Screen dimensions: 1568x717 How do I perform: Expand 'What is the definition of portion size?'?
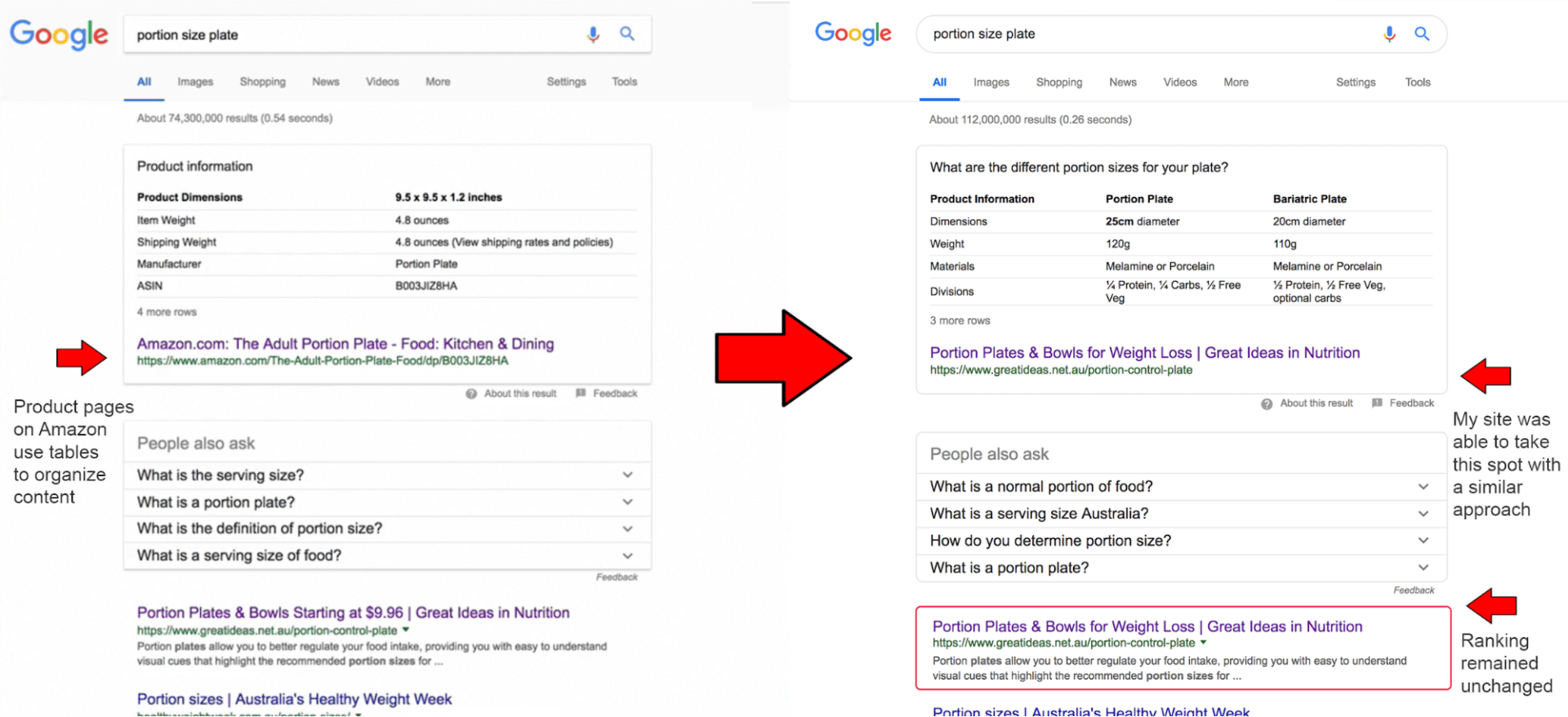pyautogui.click(x=387, y=528)
